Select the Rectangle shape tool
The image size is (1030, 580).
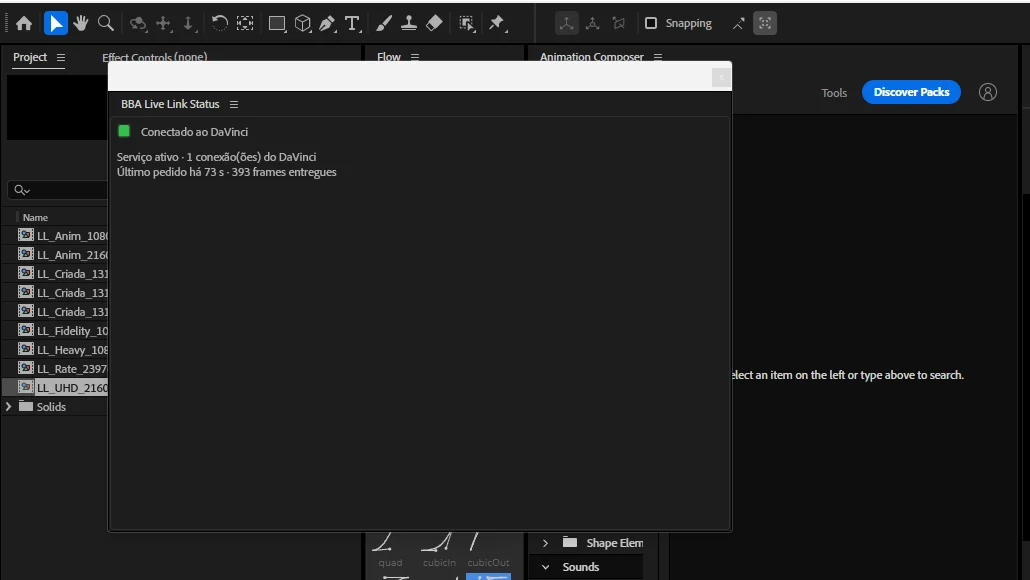(277, 24)
